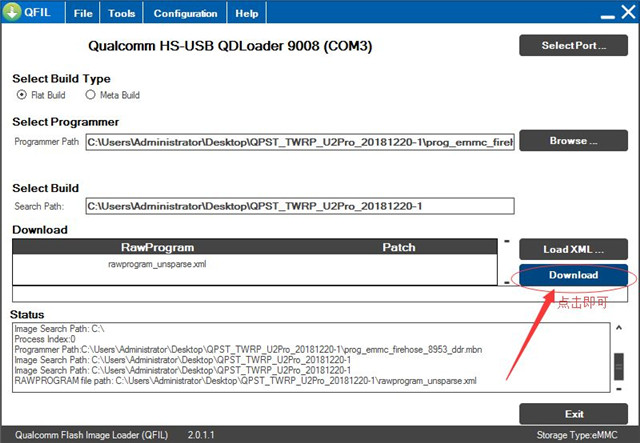
Task: Click the Programmer Path input field
Action: (x=299, y=142)
